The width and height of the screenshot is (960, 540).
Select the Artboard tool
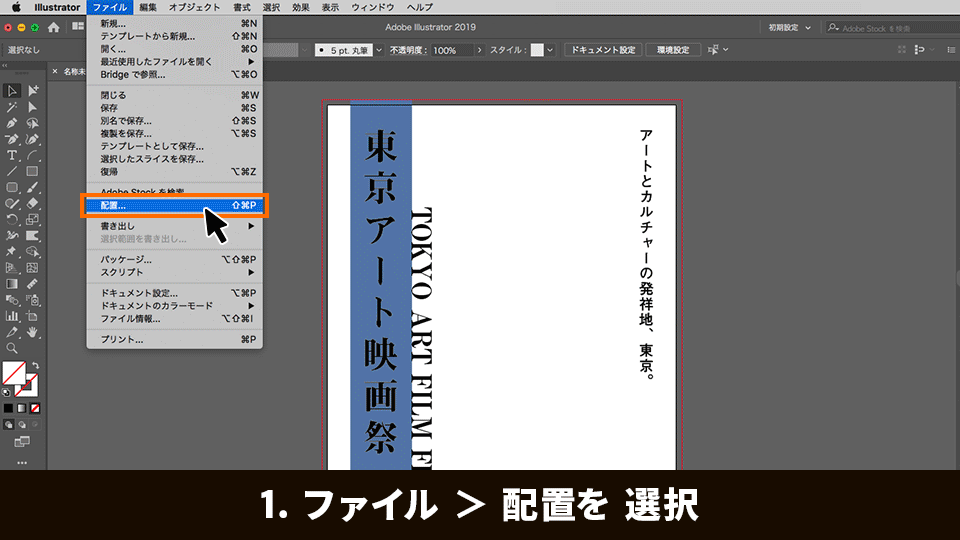pyautogui.click(x=32, y=316)
